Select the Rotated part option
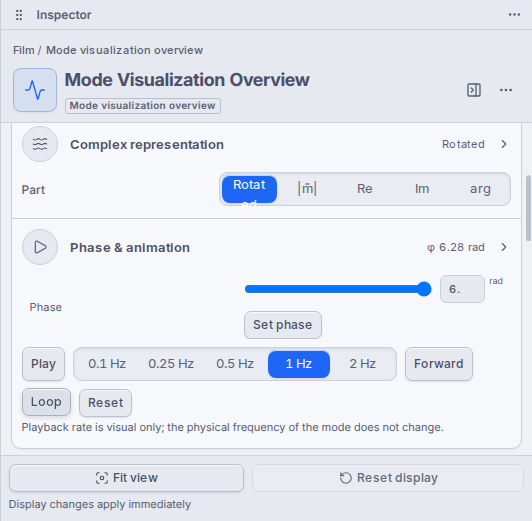This screenshot has width=532, height=521. pos(249,189)
